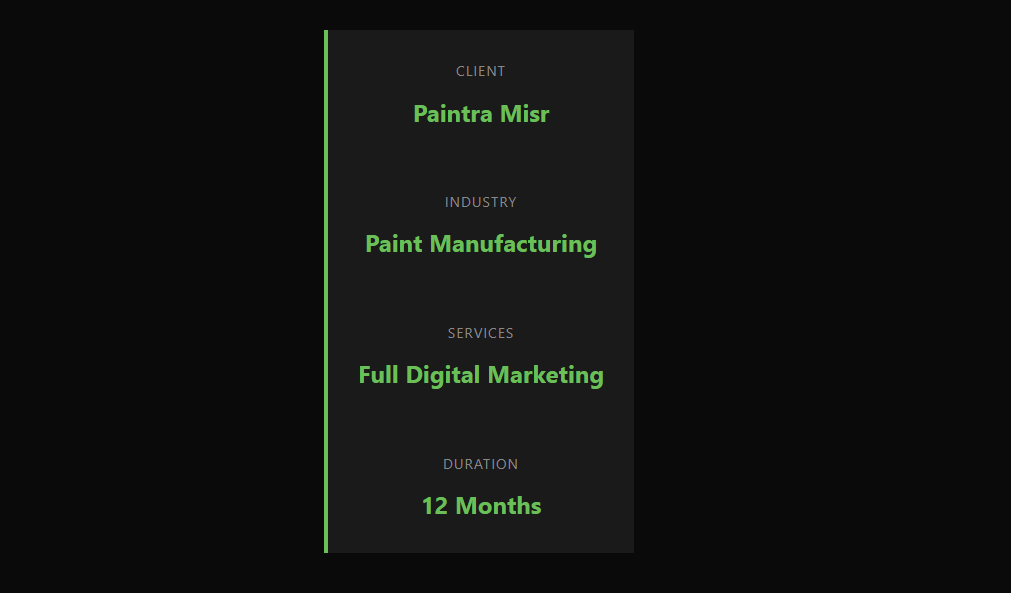Screen dimensions: 1011x593
Task: Select the word Misr in the client name
Action: tap(525, 114)
